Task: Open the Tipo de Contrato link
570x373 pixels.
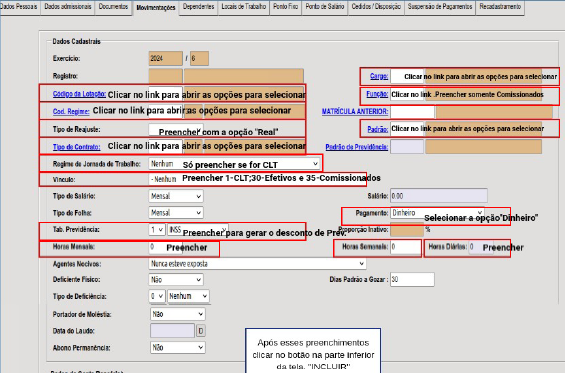Action: click(76, 147)
